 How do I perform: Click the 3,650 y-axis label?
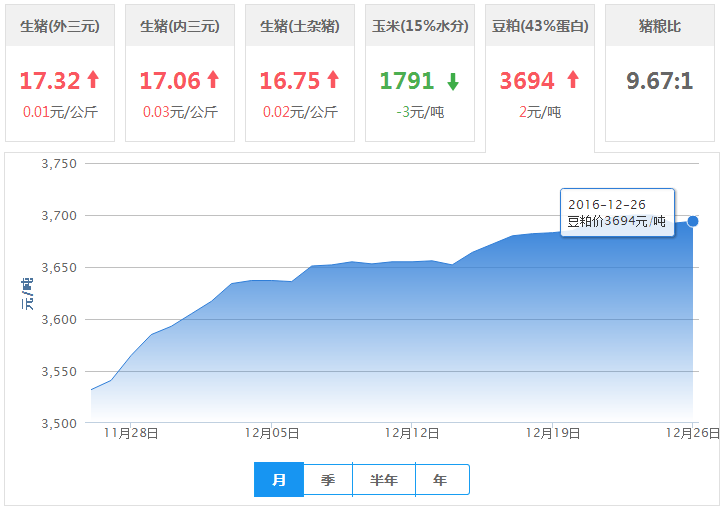[x=59, y=267]
